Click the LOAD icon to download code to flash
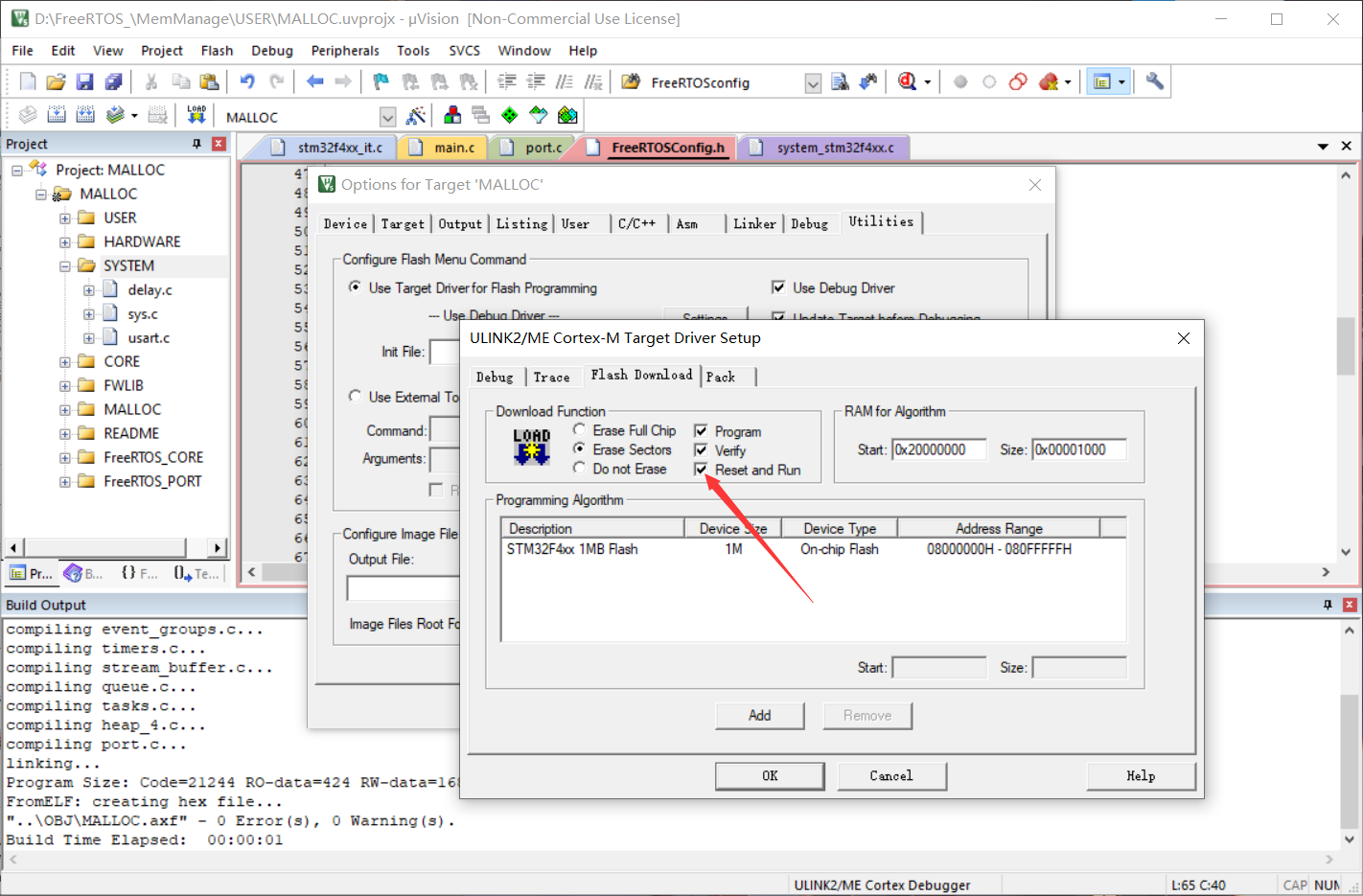 point(196,115)
